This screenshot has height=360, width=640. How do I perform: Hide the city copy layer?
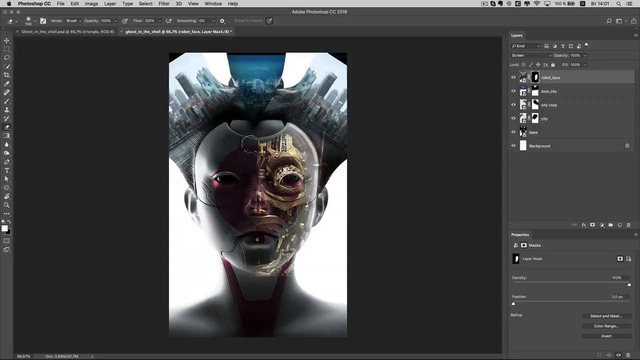pos(513,105)
